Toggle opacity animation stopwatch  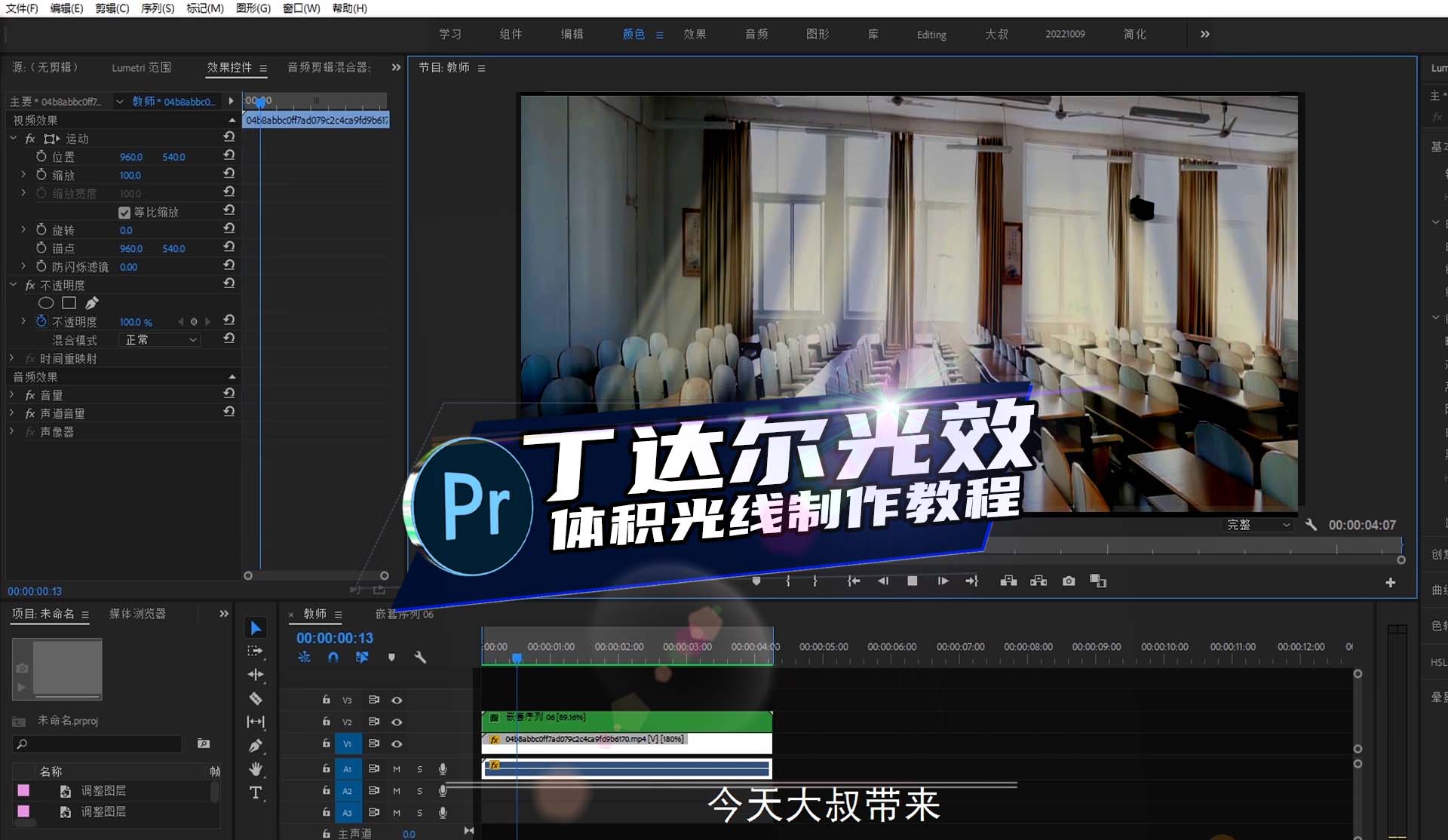click(41, 321)
